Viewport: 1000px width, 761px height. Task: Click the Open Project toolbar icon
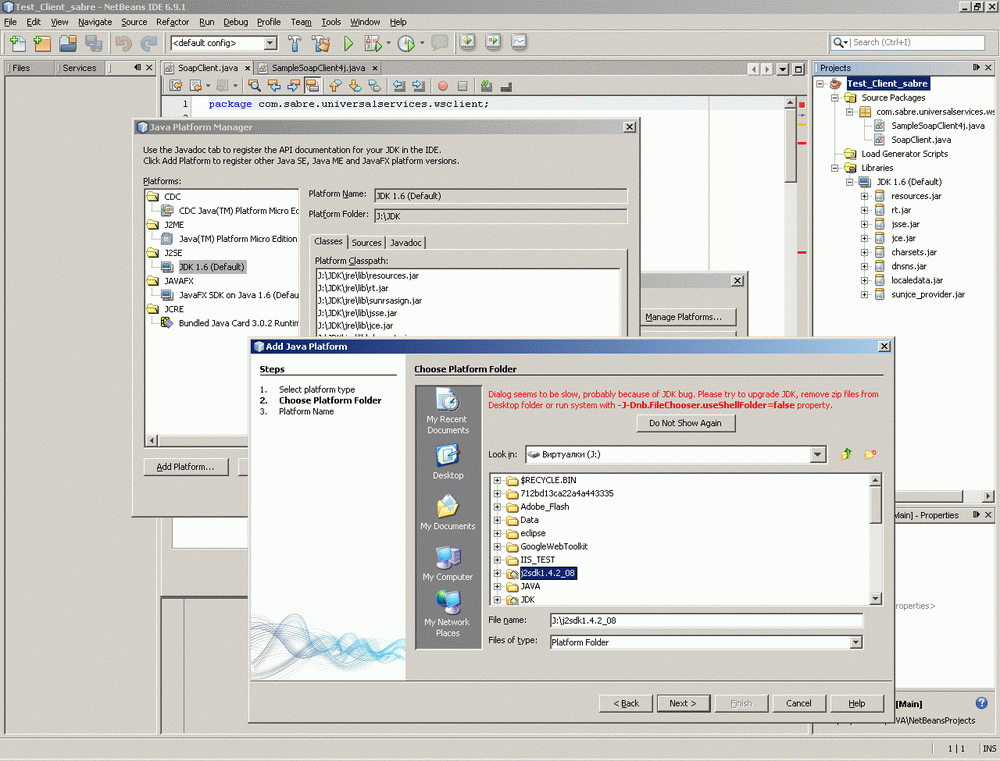click(x=68, y=43)
